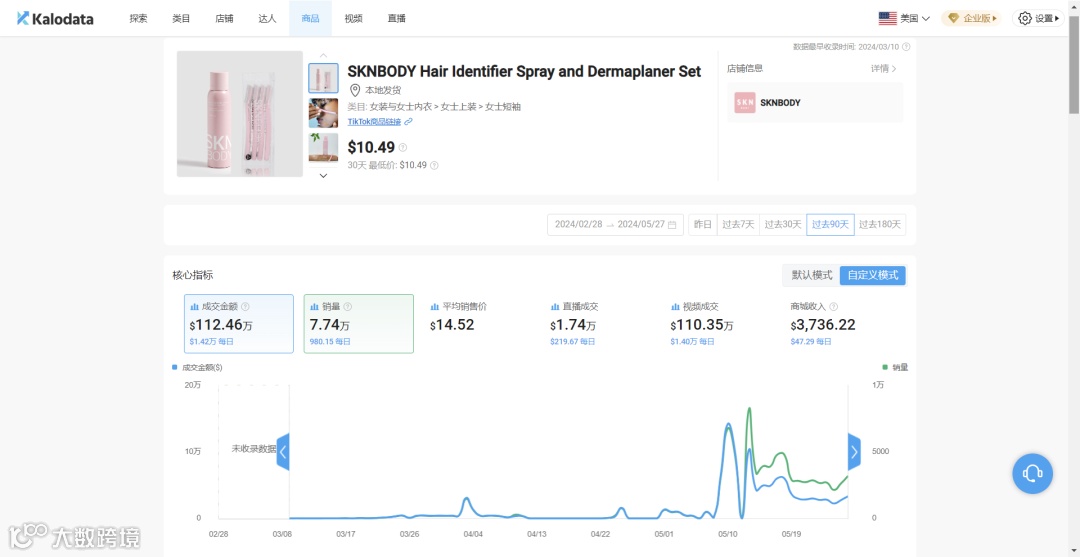
Task: Click the help icon next to 成交金额
Action: (245, 307)
